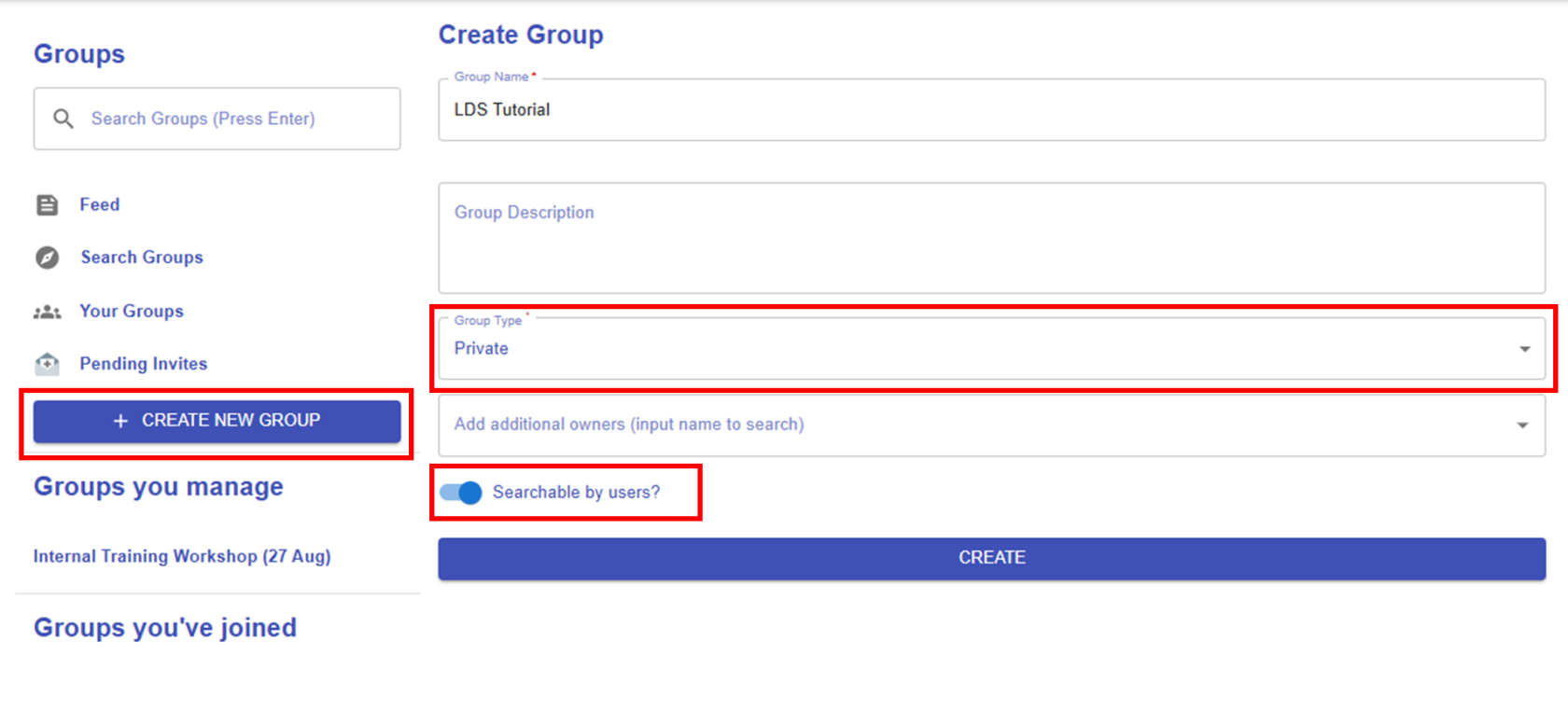Image resolution: width=1568 pixels, height=711 pixels.
Task: Open Internal Training Workshop (27 Aug) group
Action: (182, 556)
